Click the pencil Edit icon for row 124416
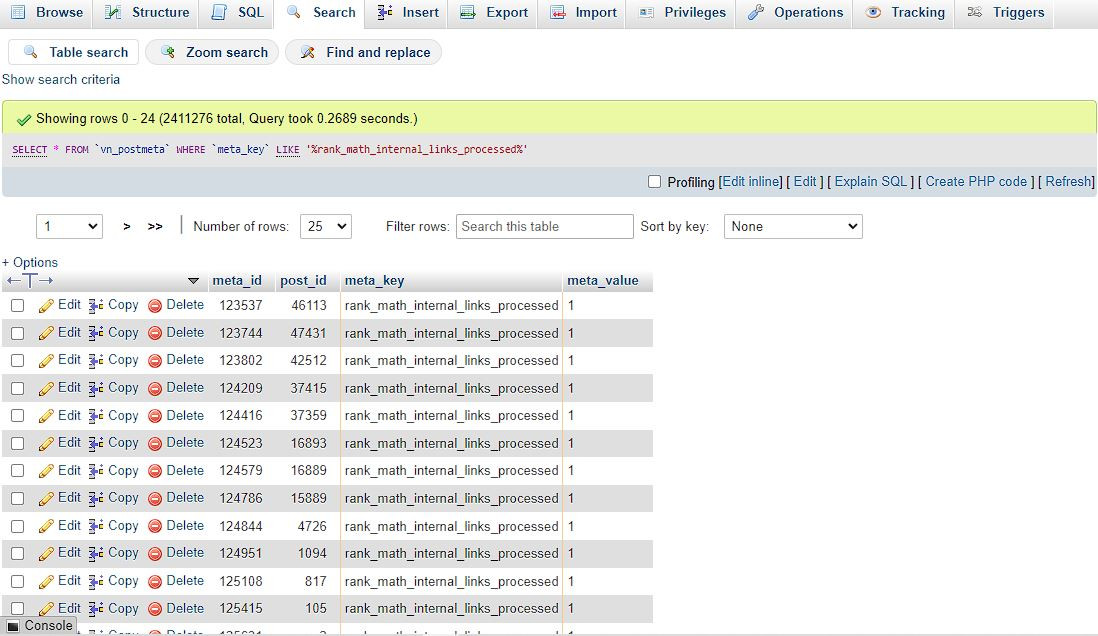Screen dimensions: 1098x636 tap(46, 416)
